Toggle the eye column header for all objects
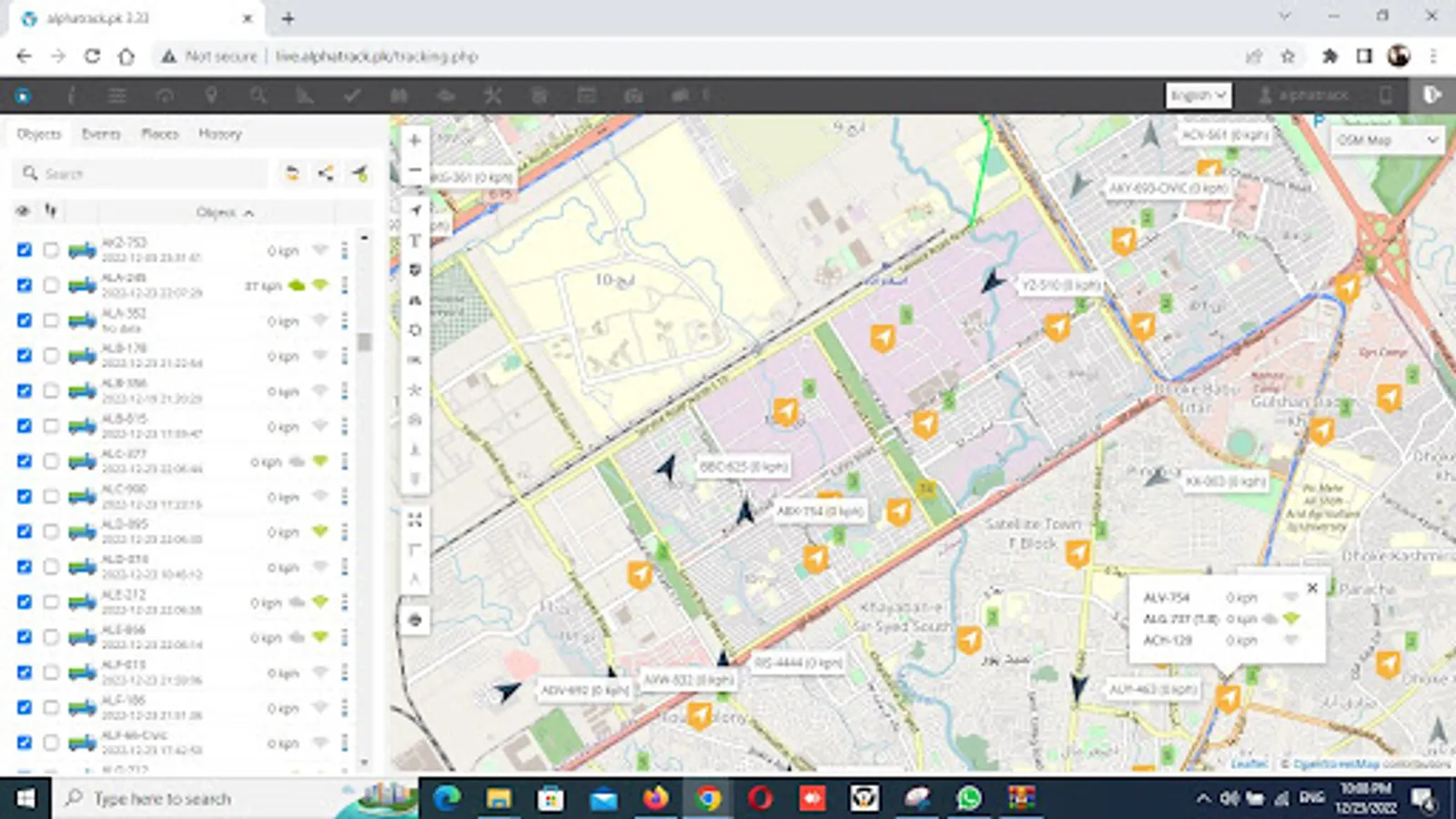The width and height of the screenshot is (1456, 819). click(23, 211)
